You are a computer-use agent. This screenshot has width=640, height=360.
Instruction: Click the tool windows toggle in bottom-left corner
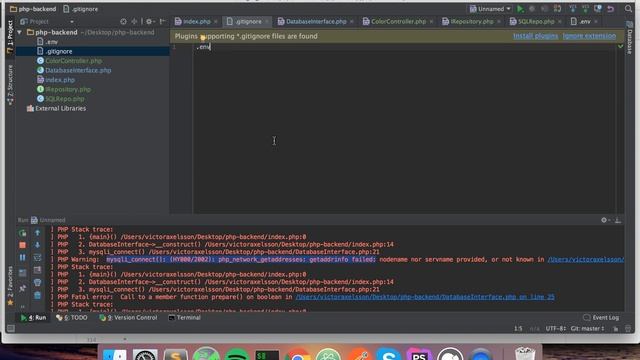pyautogui.click(x=11, y=329)
